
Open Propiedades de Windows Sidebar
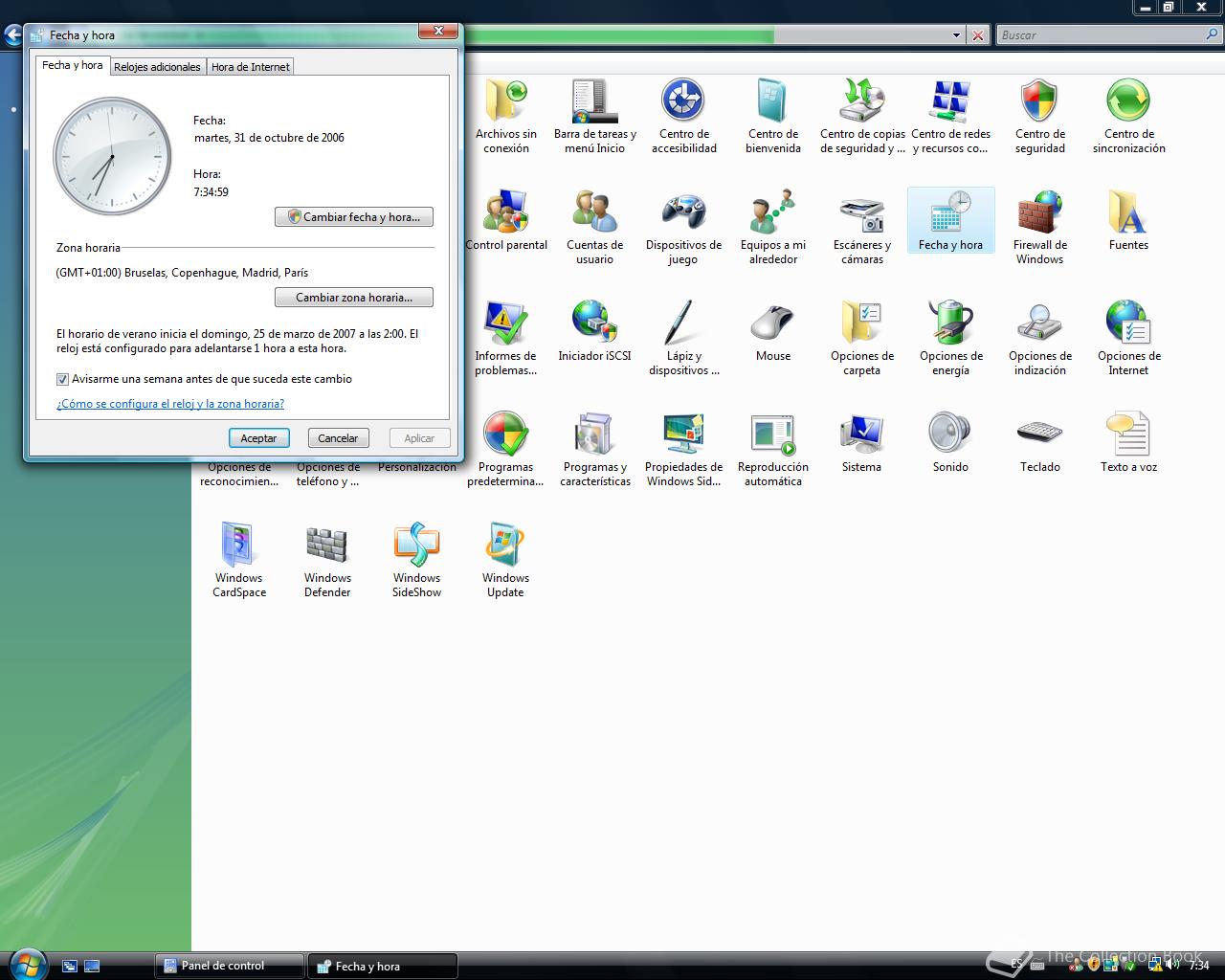click(683, 450)
